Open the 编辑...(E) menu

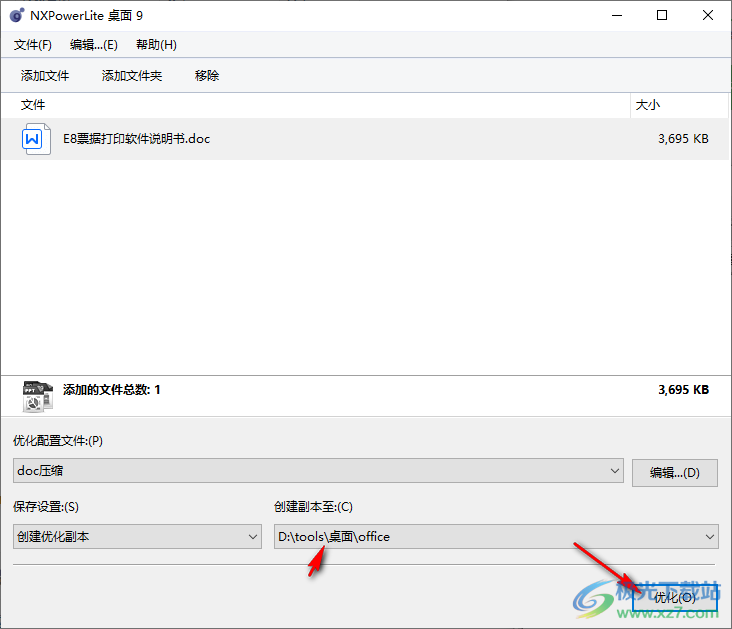pos(94,45)
